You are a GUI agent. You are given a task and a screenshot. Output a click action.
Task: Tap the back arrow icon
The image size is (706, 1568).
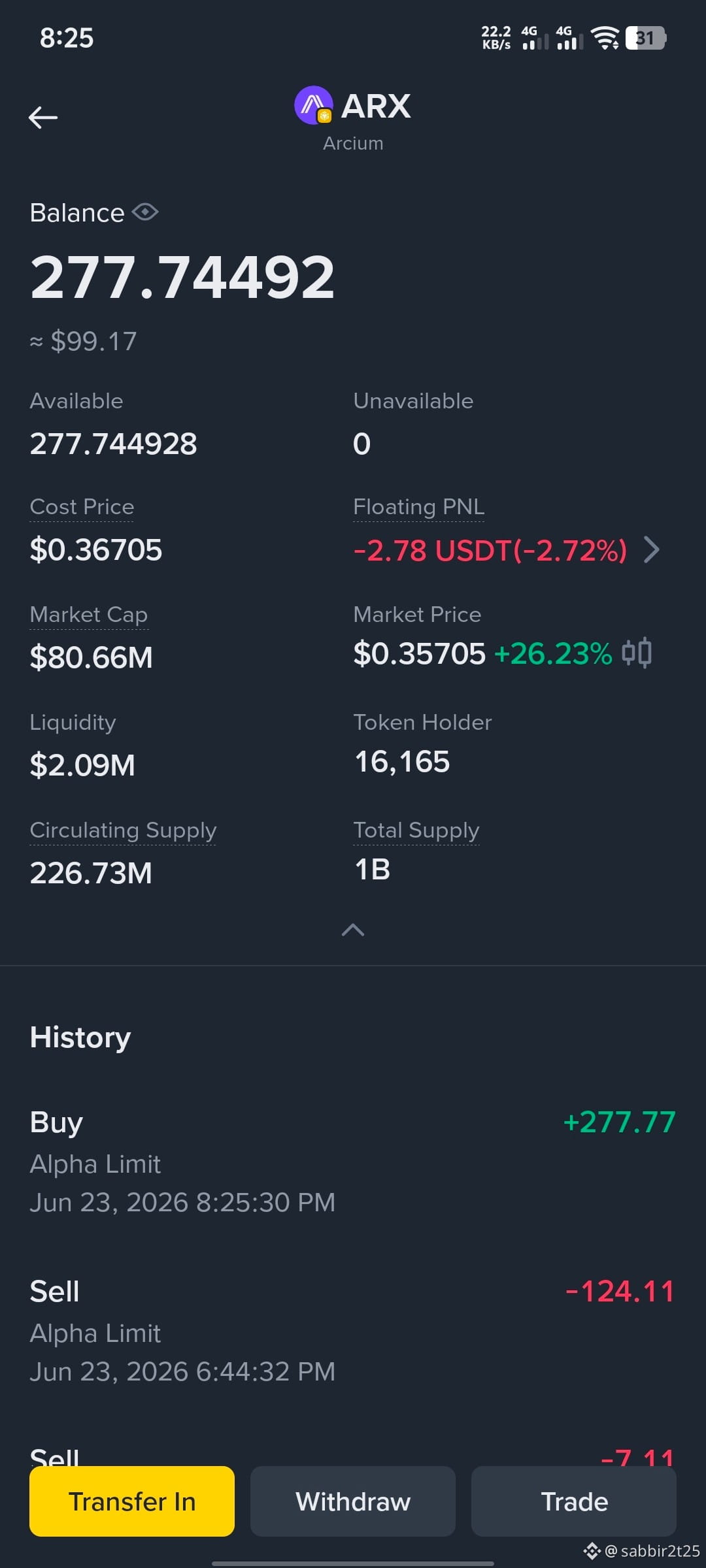point(43,118)
